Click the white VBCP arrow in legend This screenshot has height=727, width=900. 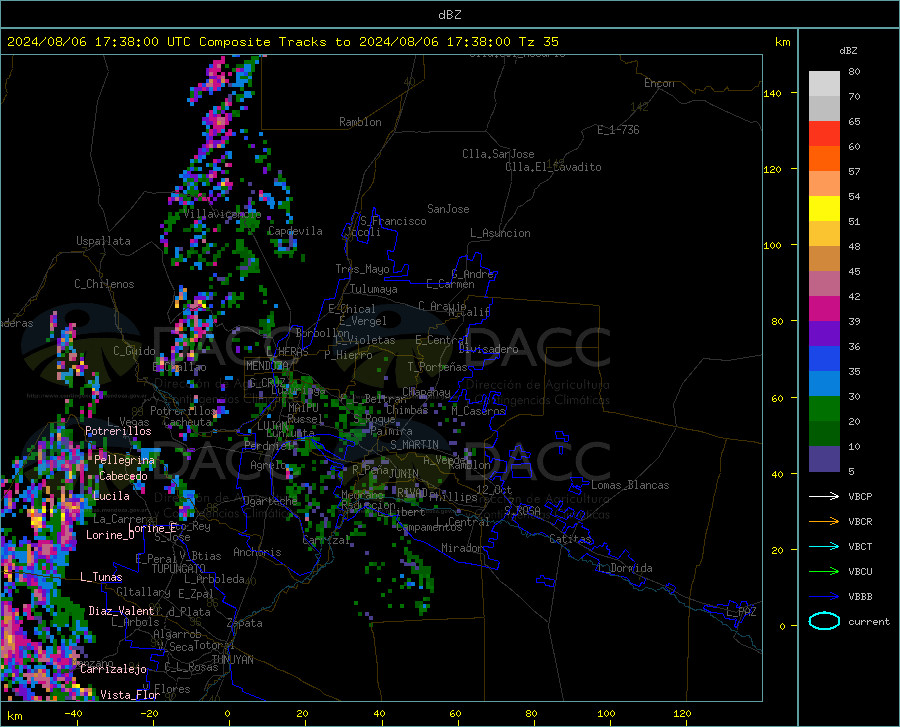(x=824, y=496)
